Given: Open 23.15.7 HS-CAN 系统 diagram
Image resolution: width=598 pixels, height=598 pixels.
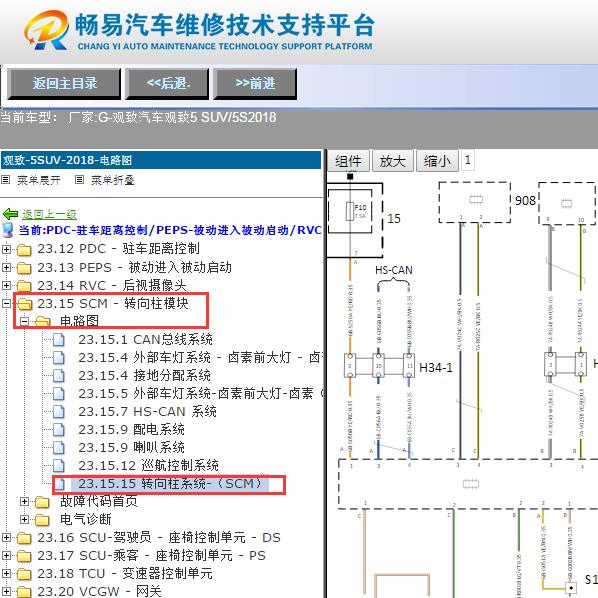Looking at the screenshot, I should [x=148, y=412].
